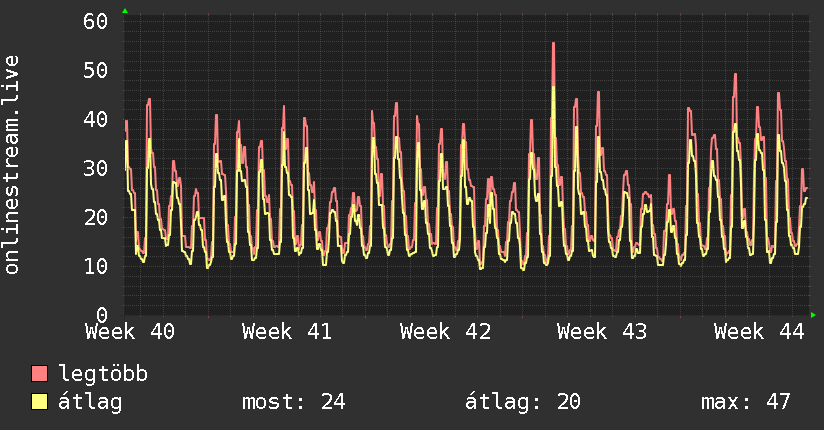Click the Week 40 axis label
The width and height of the screenshot is (824, 430).
(x=130, y=332)
